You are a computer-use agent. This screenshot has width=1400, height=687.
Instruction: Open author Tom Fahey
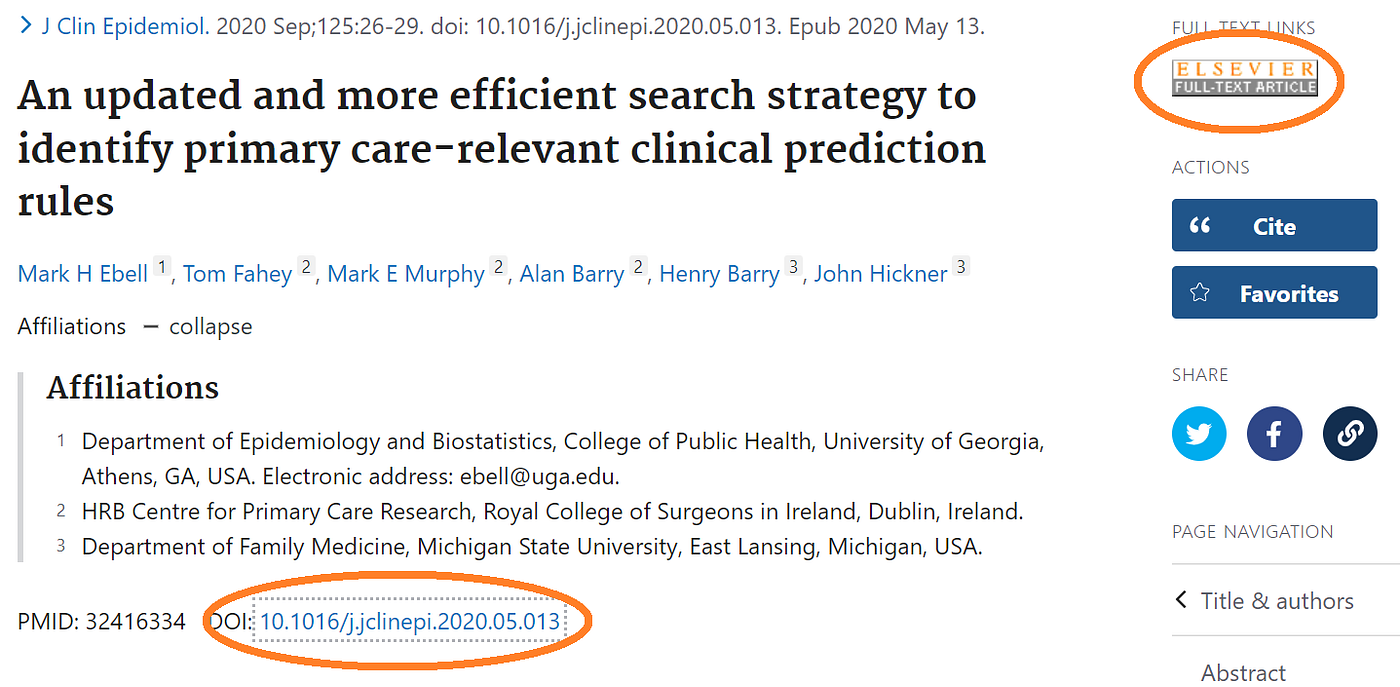[x=237, y=273]
